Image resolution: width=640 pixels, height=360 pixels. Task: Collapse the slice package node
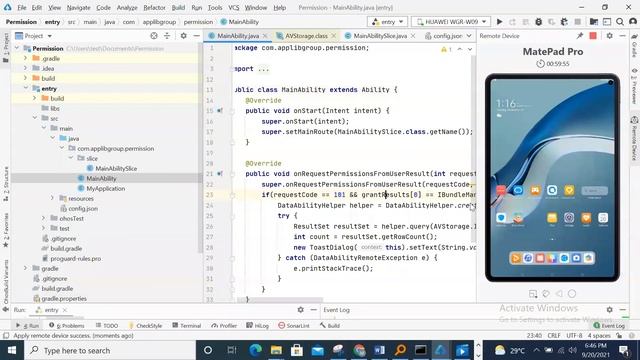click(71, 158)
